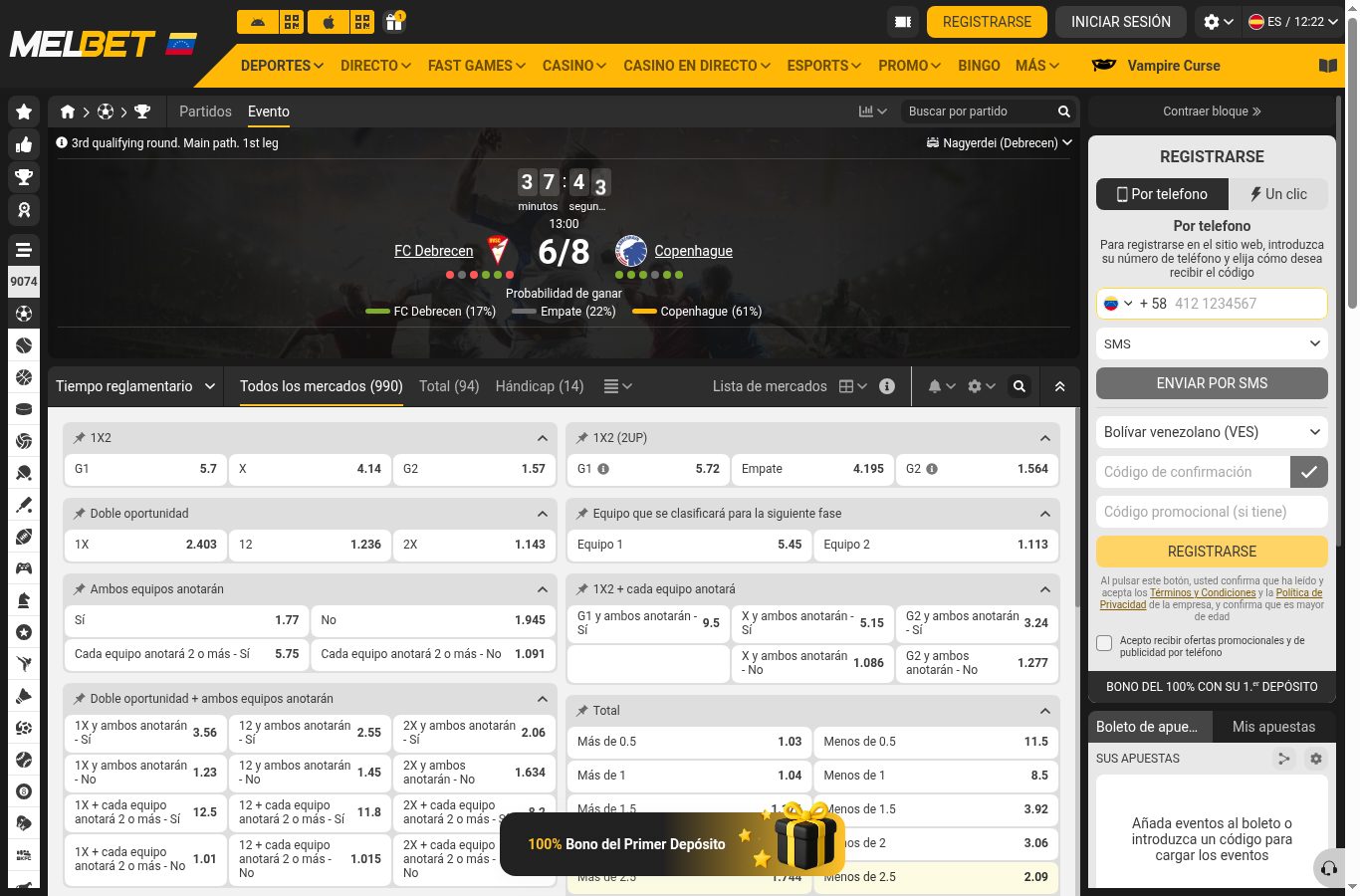Open the betting coupon ticket icon
This screenshot has height=896, width=1360.
903,22
